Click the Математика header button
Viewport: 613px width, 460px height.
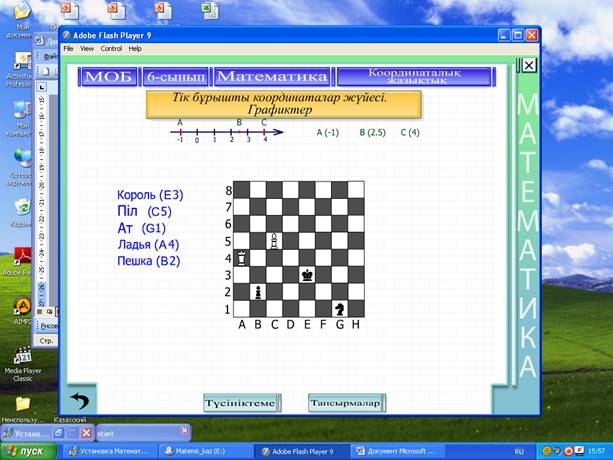tap(272, 76)
